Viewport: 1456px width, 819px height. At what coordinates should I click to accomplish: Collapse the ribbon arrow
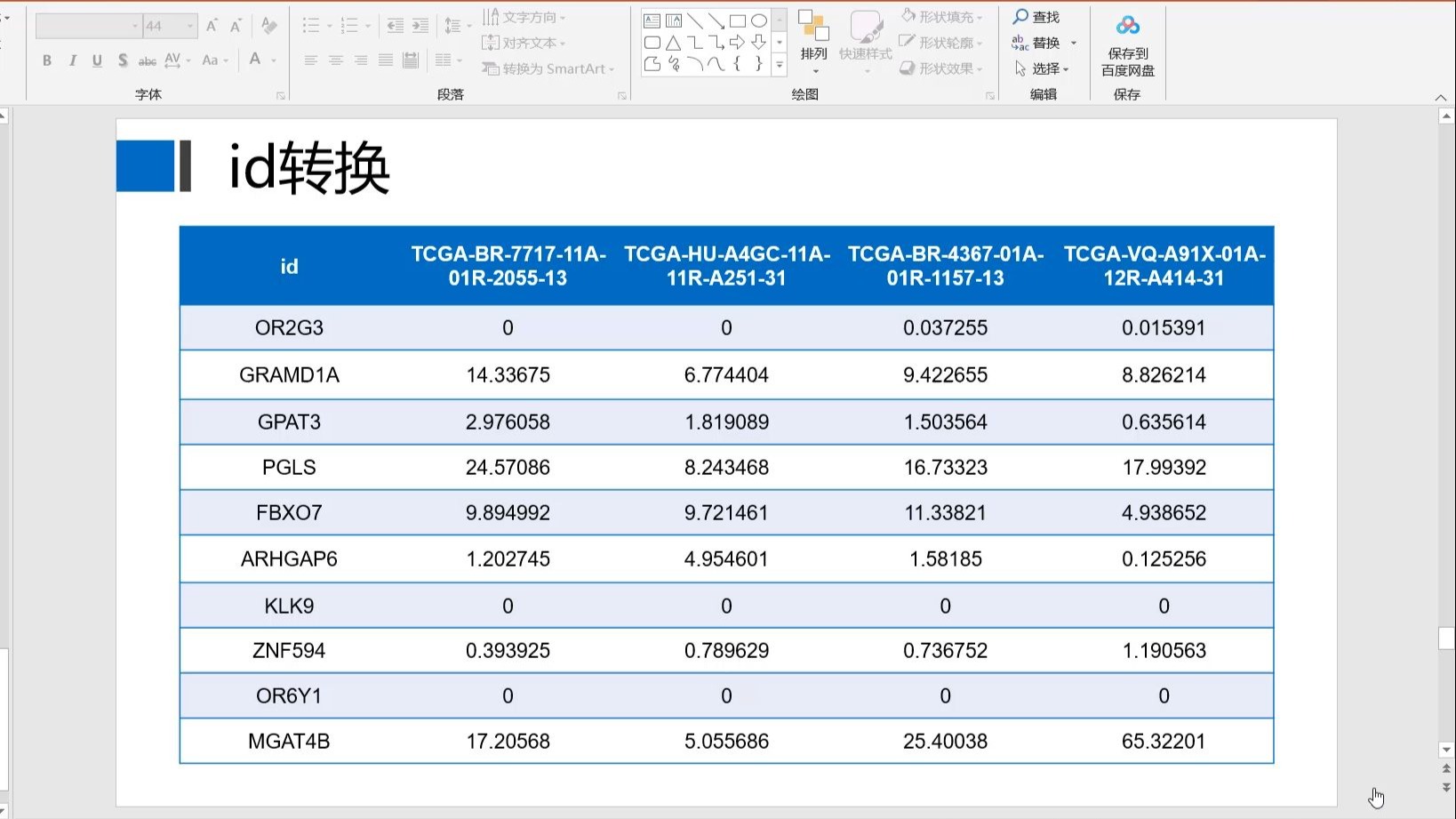1441,97
